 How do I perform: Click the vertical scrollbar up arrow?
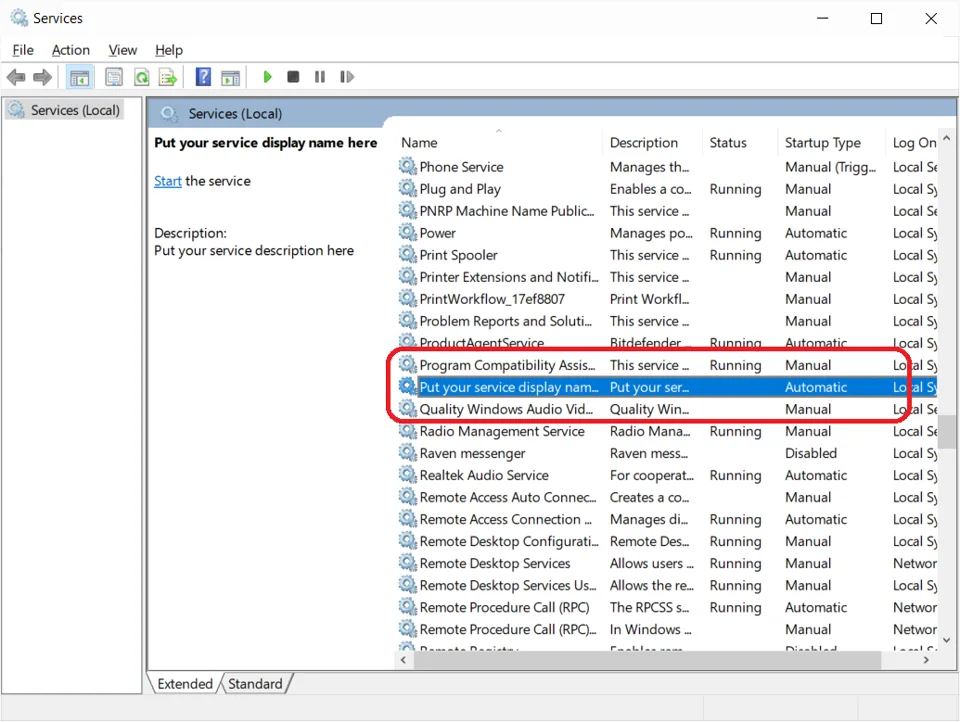(947, 139)
